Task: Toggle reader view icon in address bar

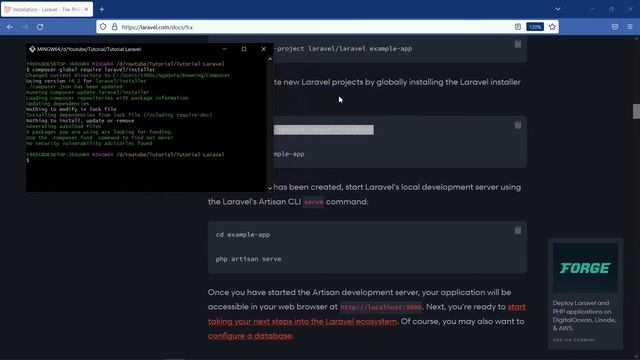Action: (x=518, y=27)
